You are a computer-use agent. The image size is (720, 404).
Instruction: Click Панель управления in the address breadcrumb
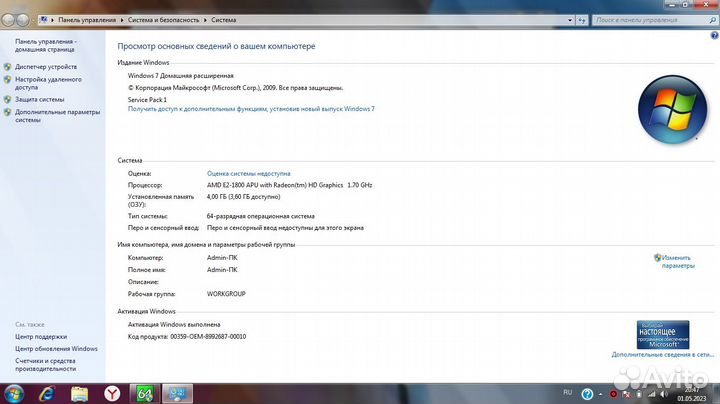click(87, 20)
